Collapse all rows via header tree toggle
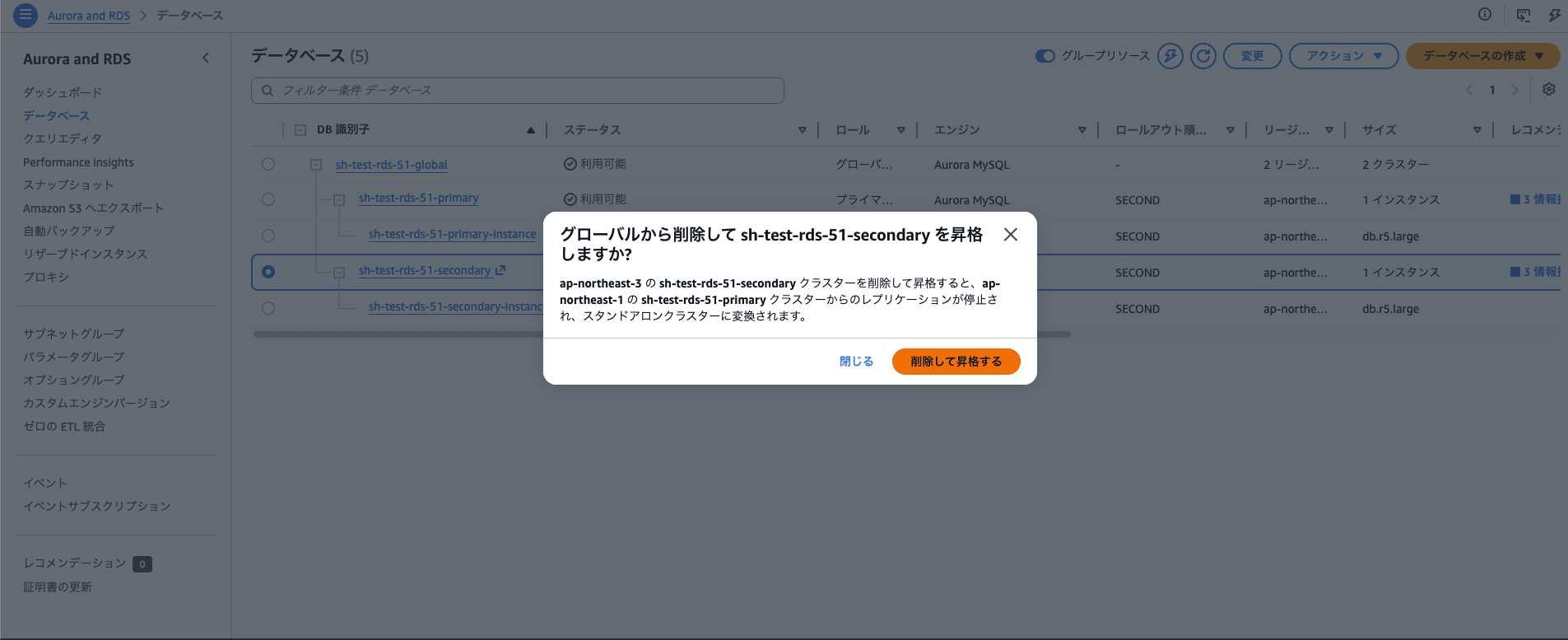Image resolution: width=1568 pixels, height=640 pixels. pyautogui.click(x=300, y=130)
